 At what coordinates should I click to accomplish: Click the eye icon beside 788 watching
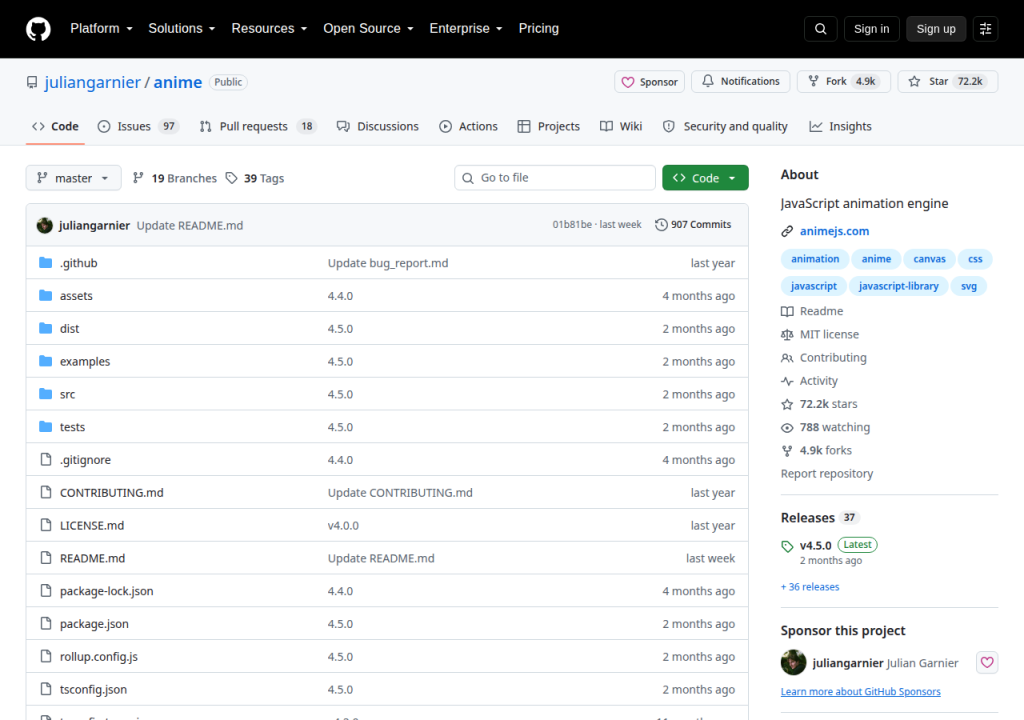[x=787, y=428]
